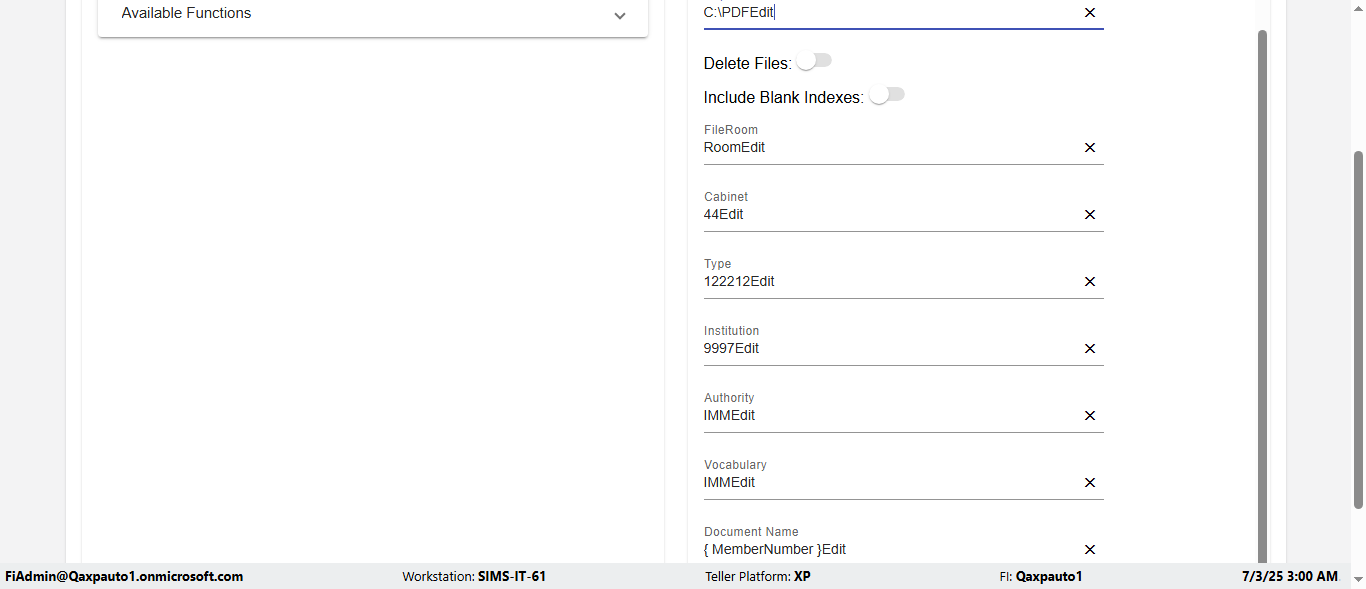This screenshot has height=589, width=1366.
Task: Clear the Institution field value
Action: (1090, 349)
